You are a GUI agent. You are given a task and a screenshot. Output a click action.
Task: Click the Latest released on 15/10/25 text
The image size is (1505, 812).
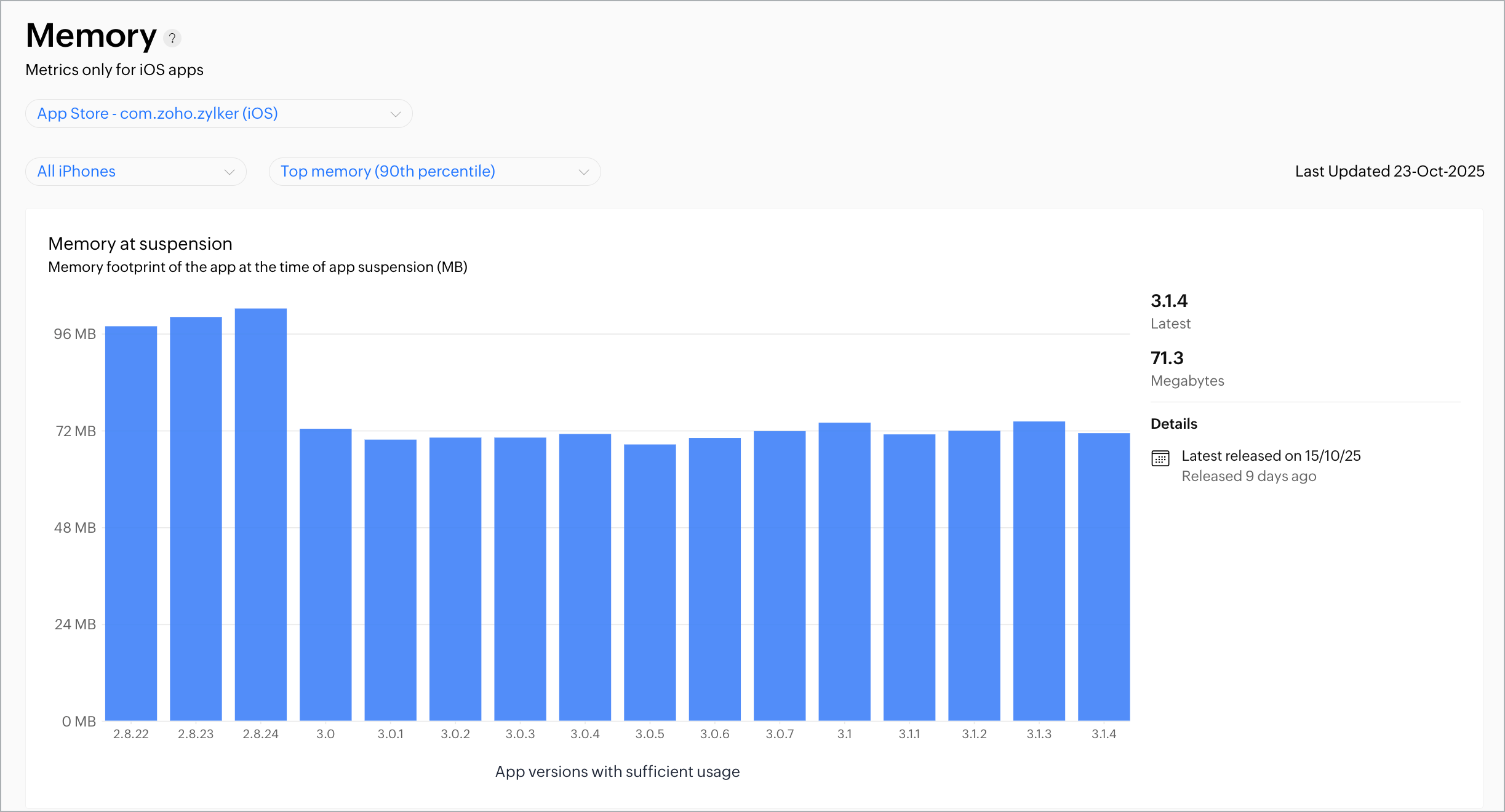click(1271, 456)
